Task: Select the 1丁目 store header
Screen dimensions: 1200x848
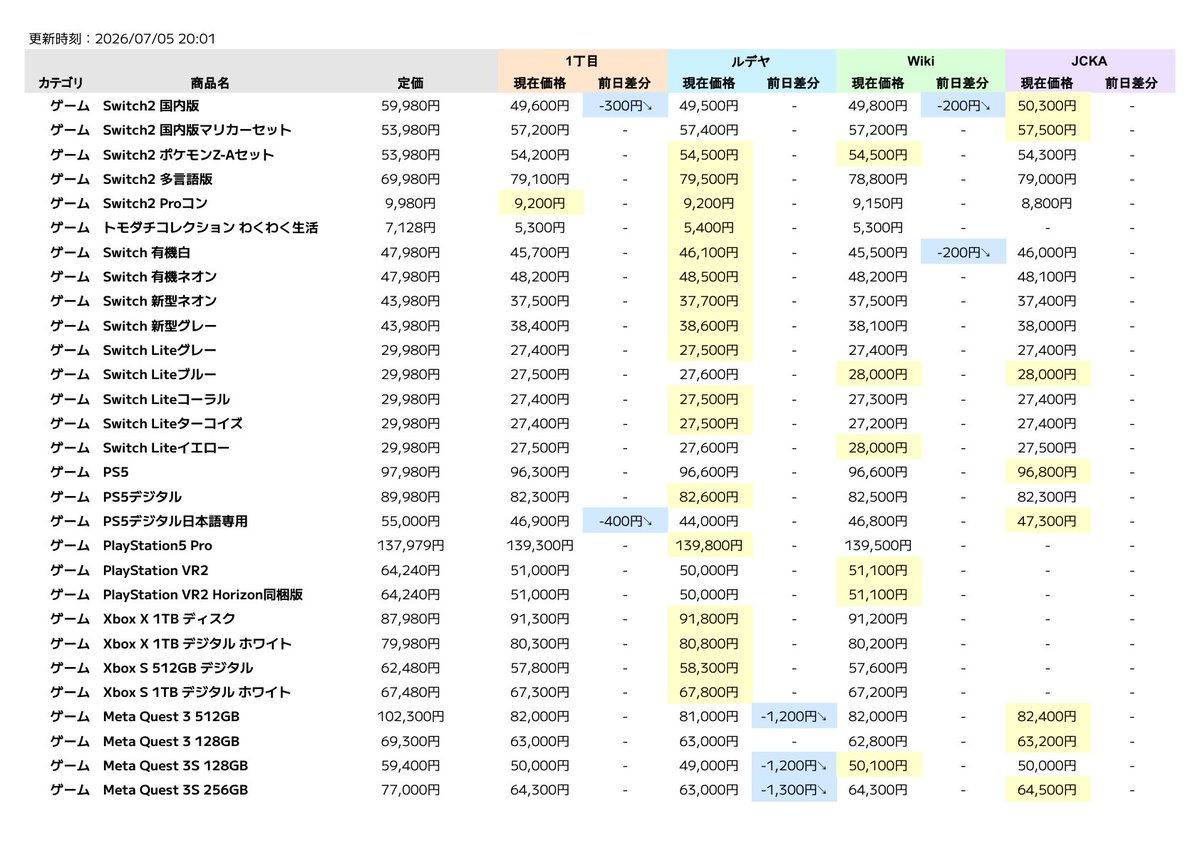Action: 582,61
